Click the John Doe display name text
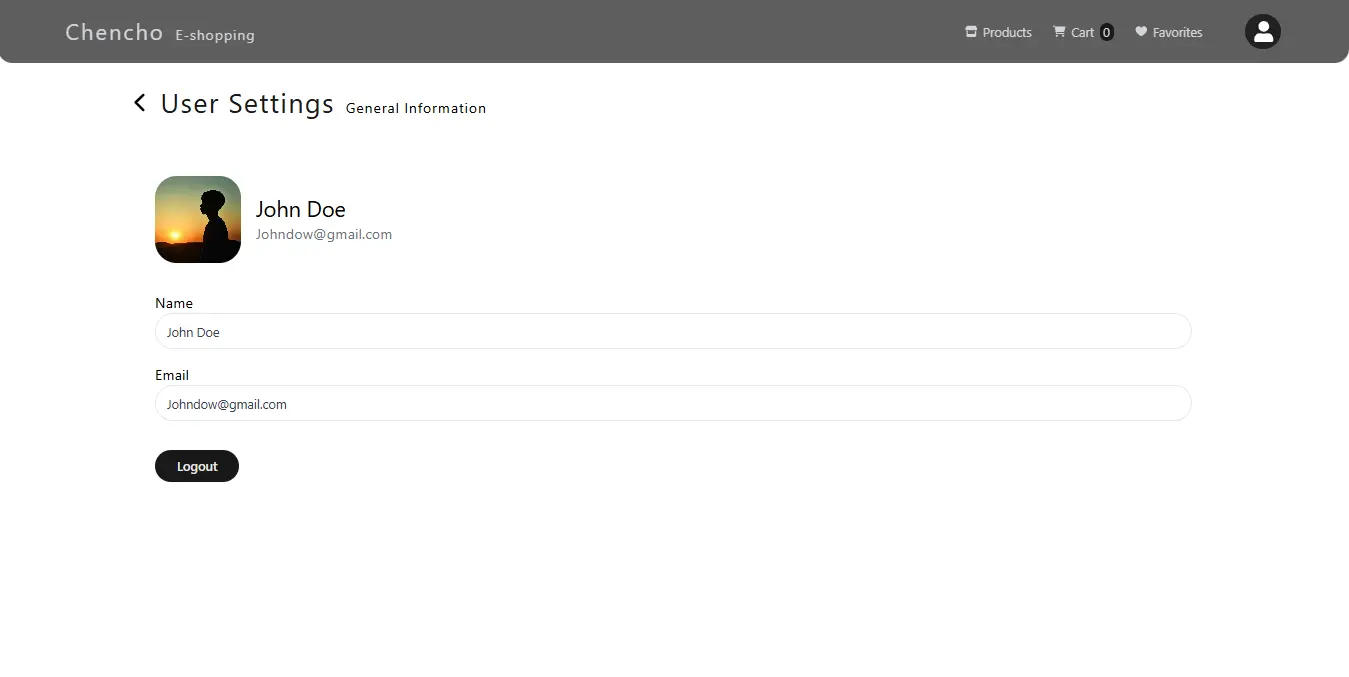 coord(300,209)
